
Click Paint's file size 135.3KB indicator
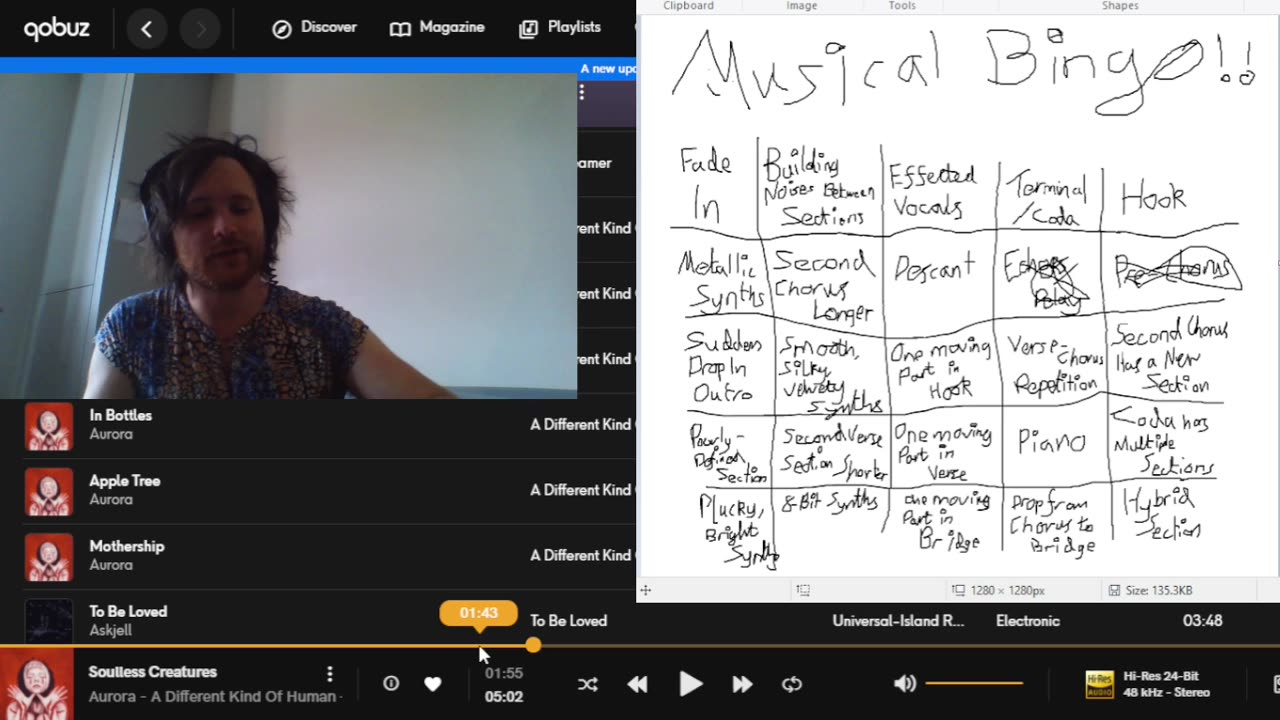click(1150, 591)
